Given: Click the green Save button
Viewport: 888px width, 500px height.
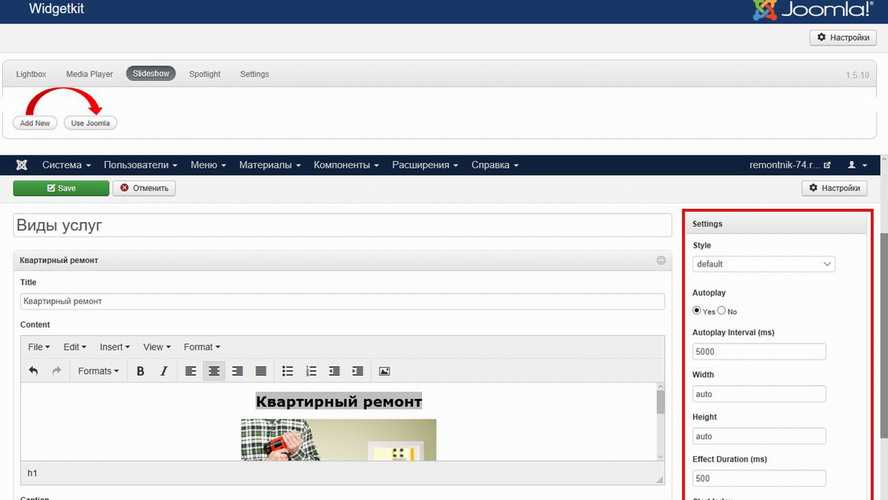Looking at the screenshot, I should pyautogui.click(x=61, y=188).
